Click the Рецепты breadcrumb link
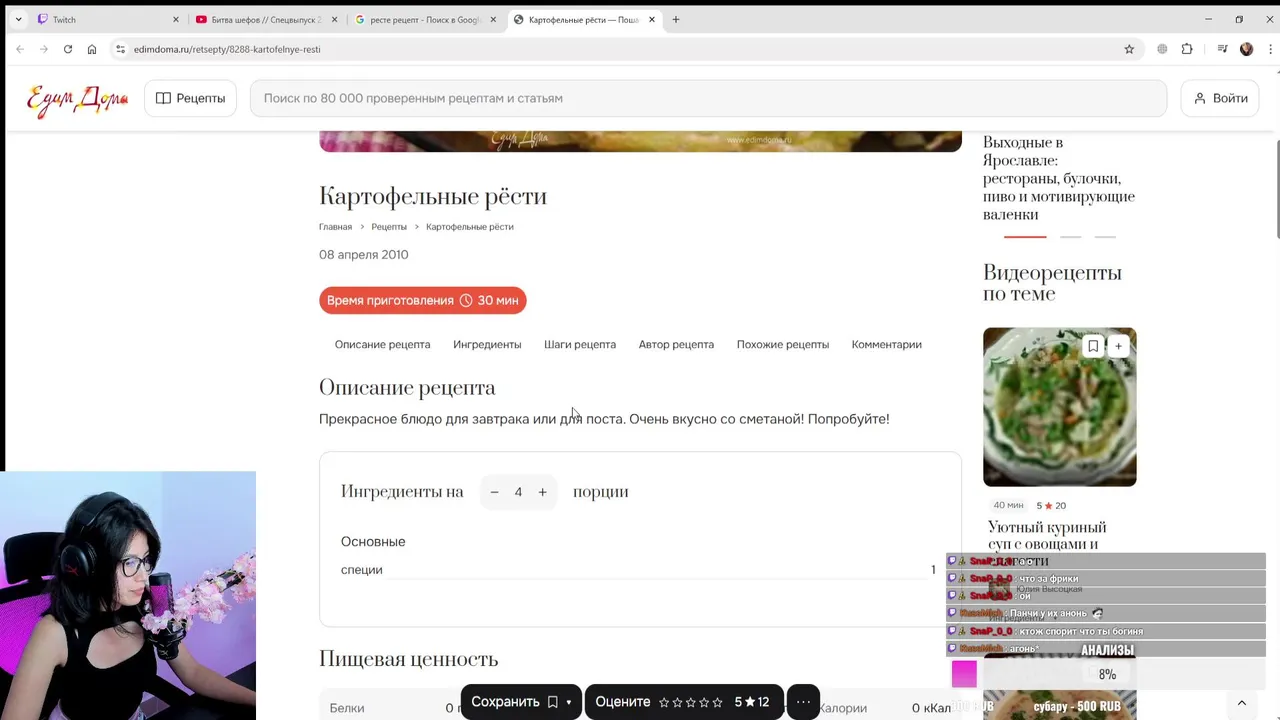The image size is (1280, 720). [x=389, y=227]
